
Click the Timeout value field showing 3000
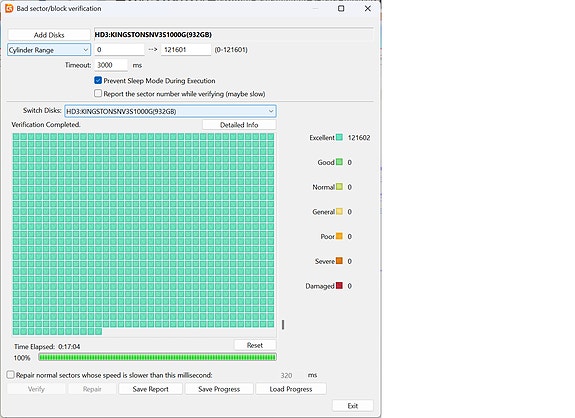[x=111, y=65]
